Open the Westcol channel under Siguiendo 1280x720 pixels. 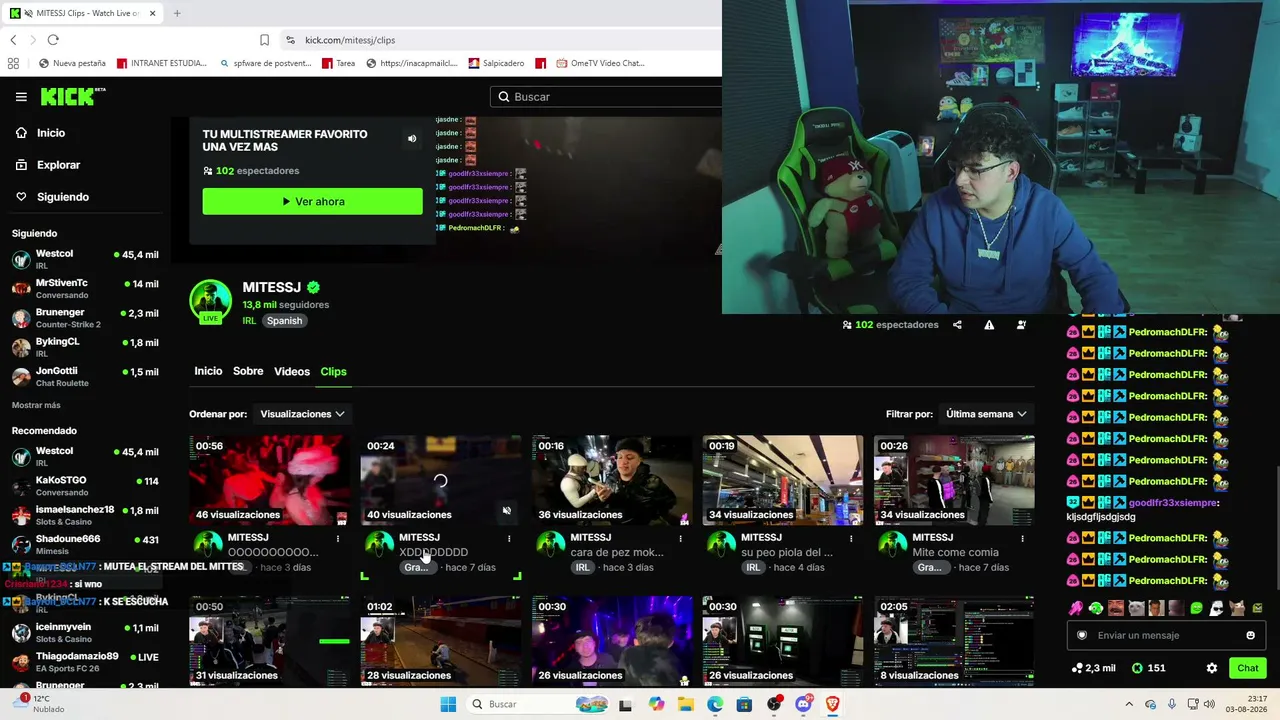tap(85, 259)
